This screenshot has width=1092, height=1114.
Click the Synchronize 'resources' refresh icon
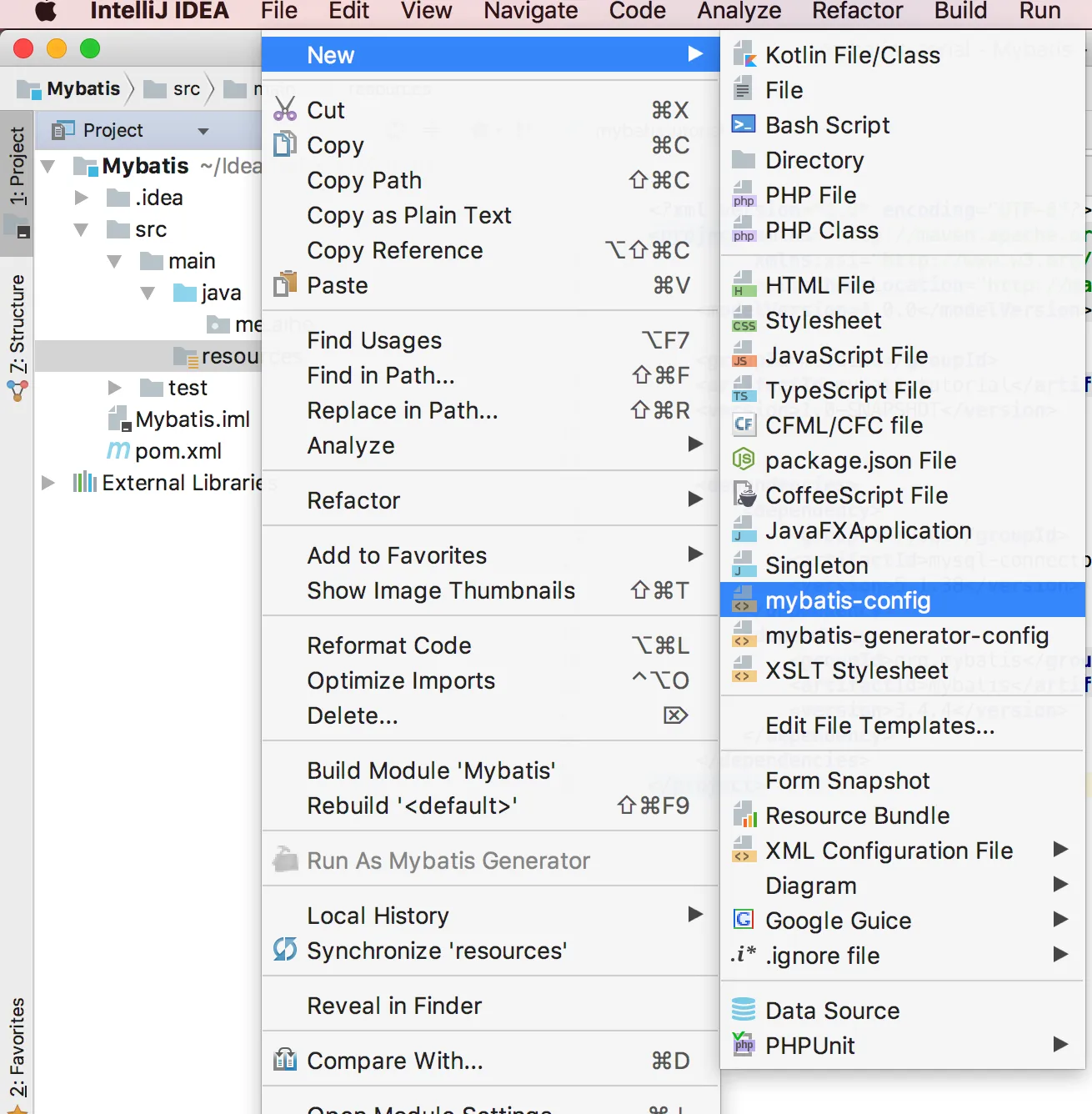pyautogui.click(x=285, y=950)
